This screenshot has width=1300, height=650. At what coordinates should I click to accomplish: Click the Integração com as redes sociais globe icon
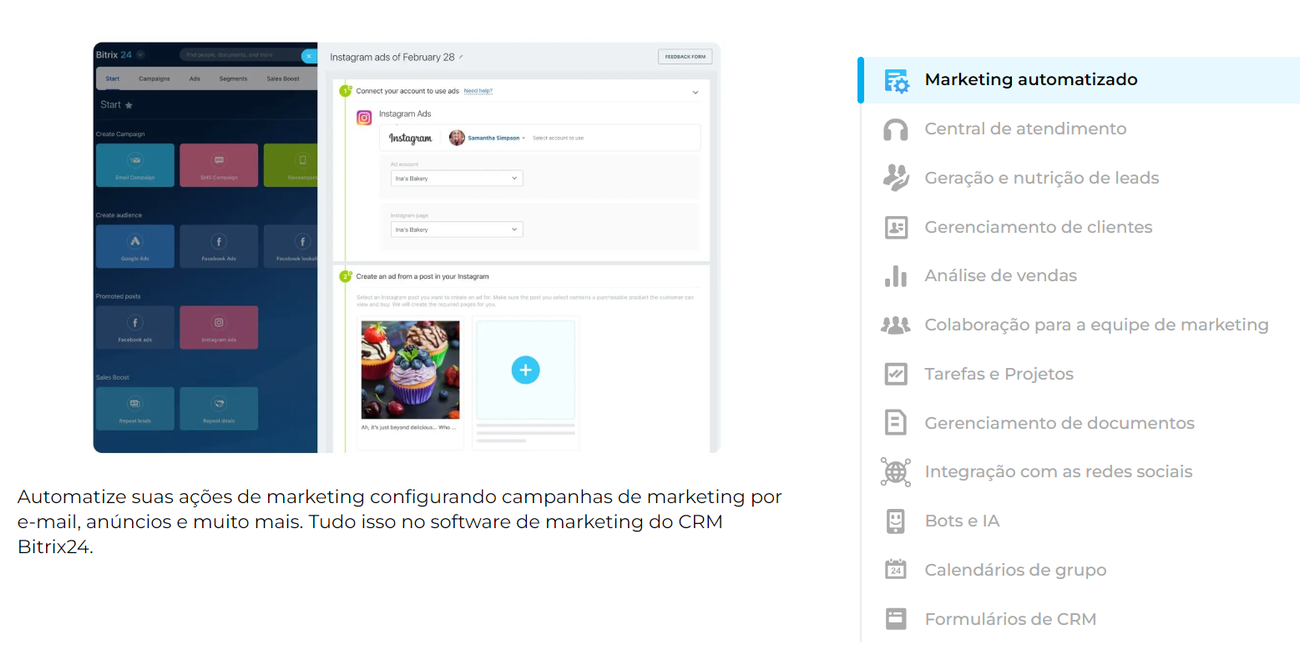click(896, 472)
